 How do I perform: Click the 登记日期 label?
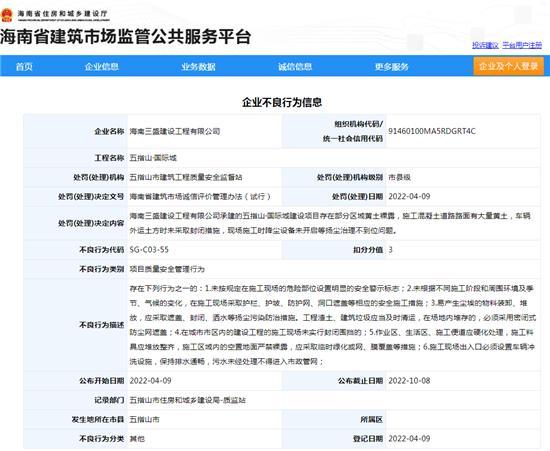[x=368, y=438]
